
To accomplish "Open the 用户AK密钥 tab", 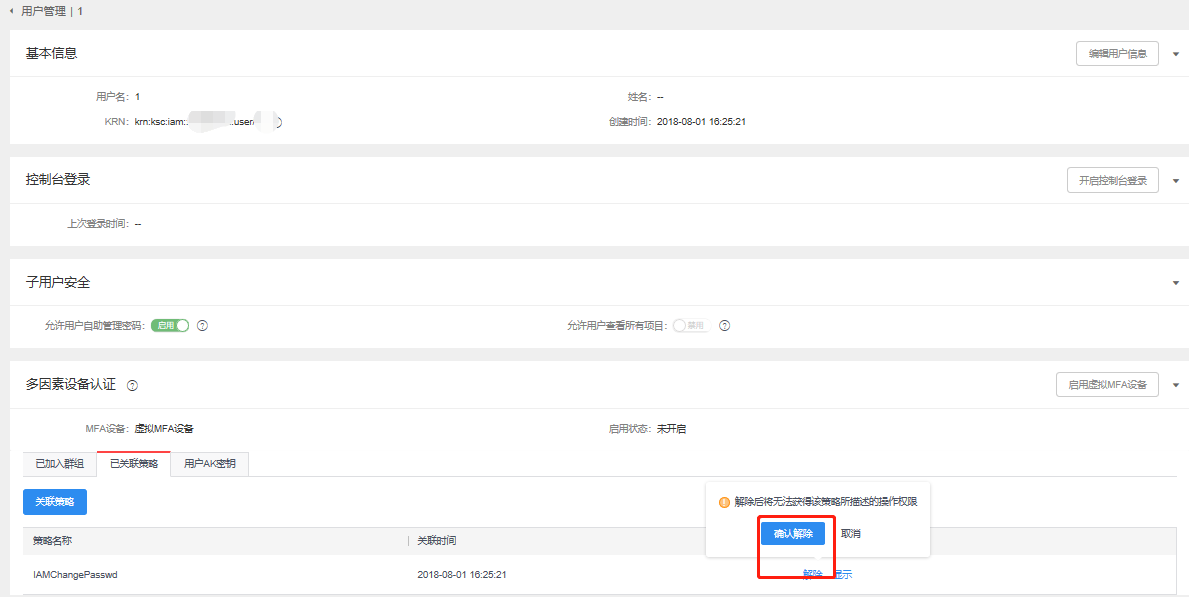I will 209,464.
